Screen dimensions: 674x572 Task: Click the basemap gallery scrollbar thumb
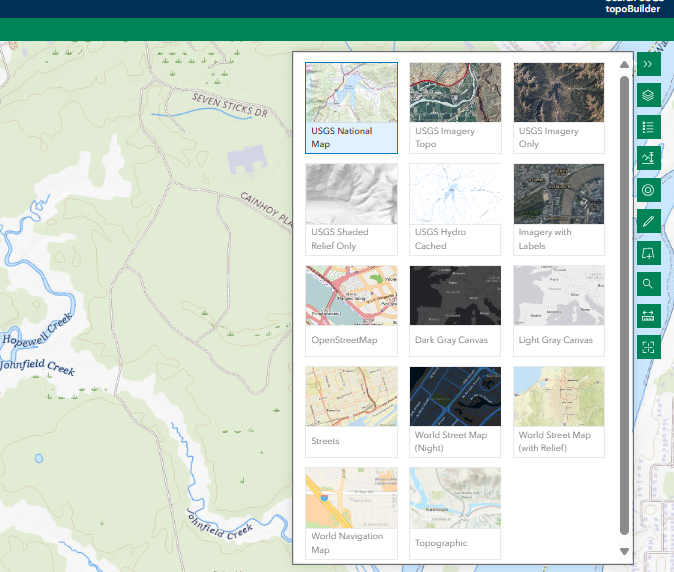[x=625, y=306]
